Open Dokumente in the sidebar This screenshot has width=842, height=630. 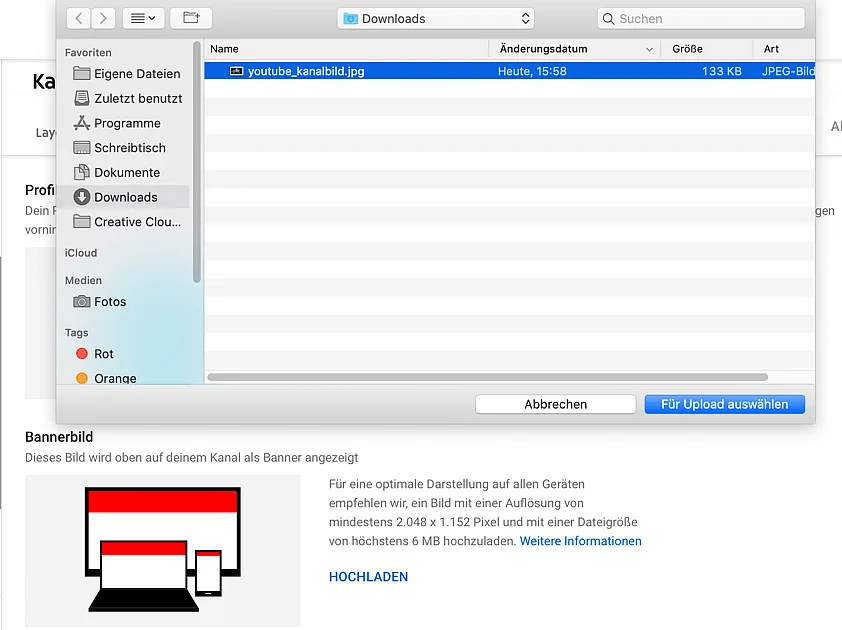pyautogui.click(x=127, y=172)
